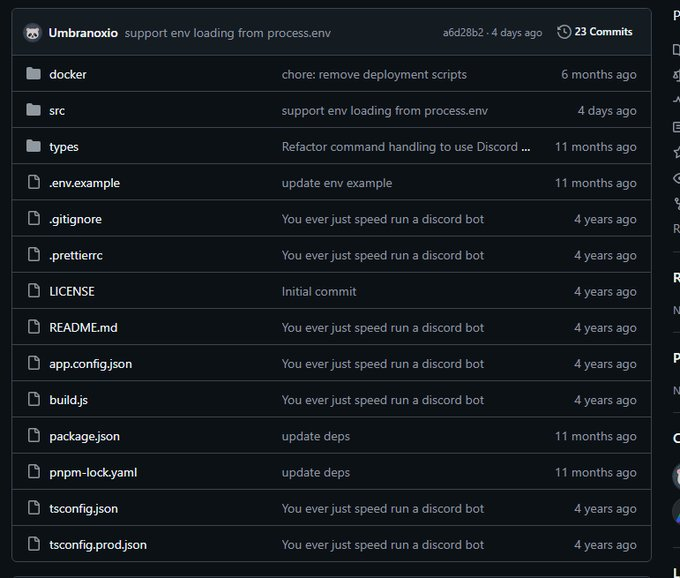Click '4 days ago' in the commit header
This screenshot has height=578, width=680.
pos(517,33)
